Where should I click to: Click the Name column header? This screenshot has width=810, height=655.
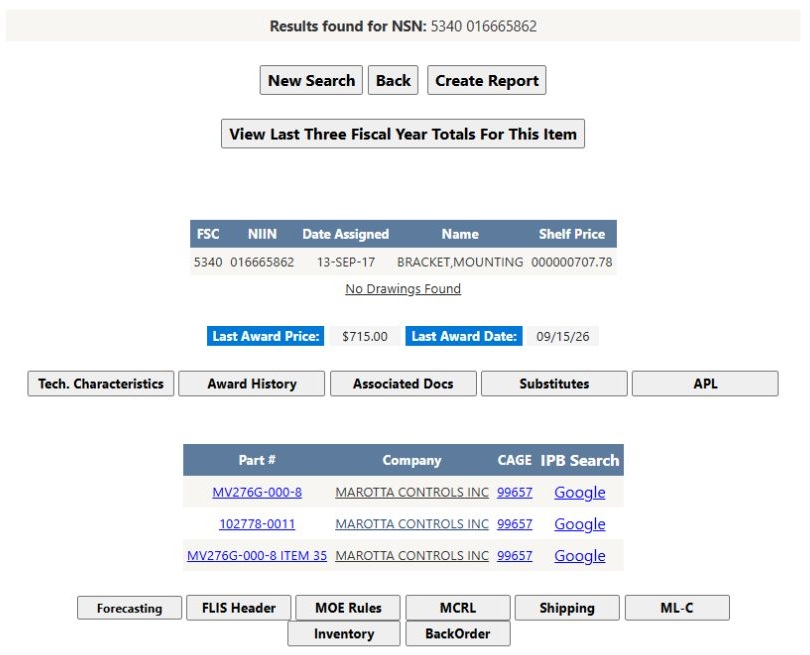click(460, 234)
